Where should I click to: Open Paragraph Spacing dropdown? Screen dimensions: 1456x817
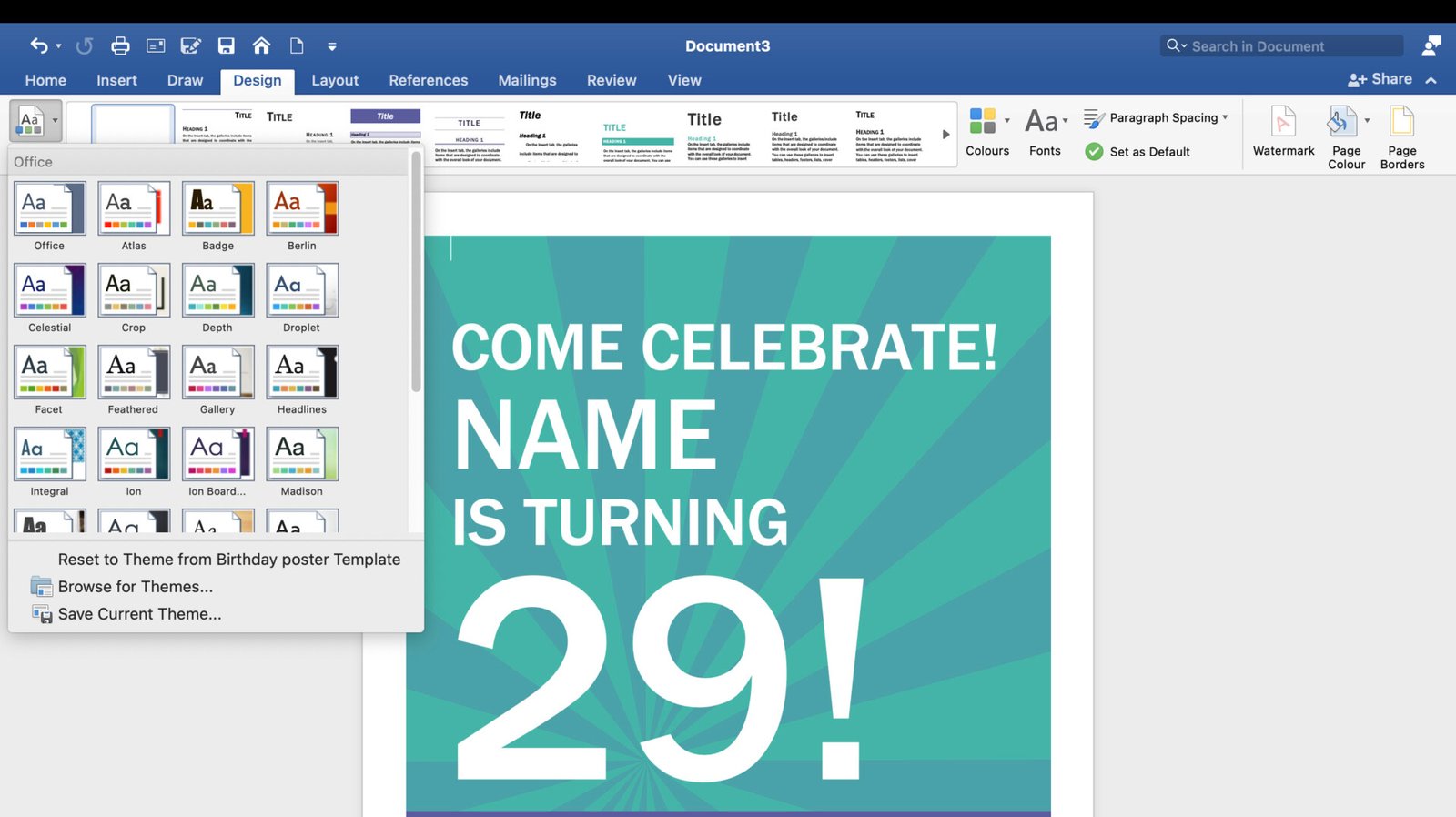[1156, 117]
